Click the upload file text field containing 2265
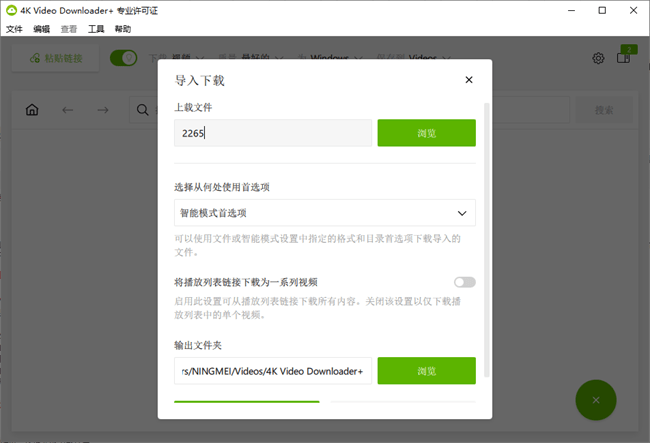Image resolution: width=650 pixels, height=443 pixels. [x=273, y=133]
